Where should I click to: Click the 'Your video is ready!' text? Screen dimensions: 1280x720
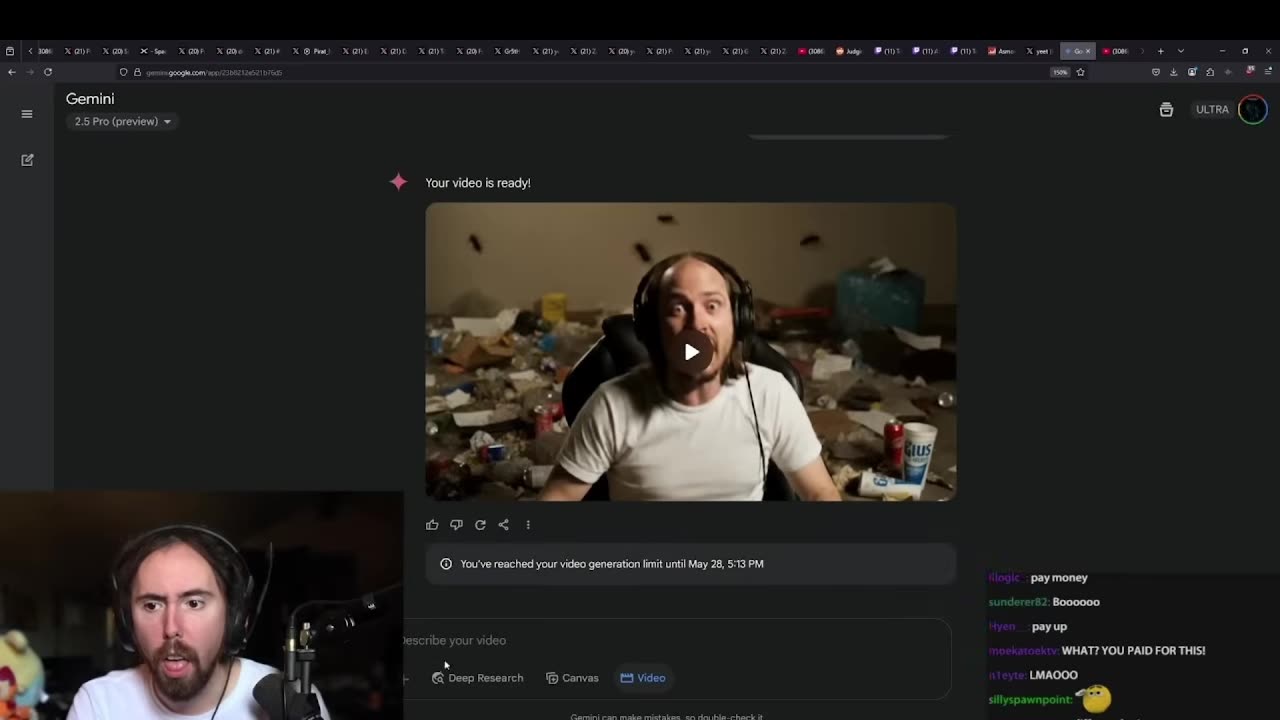click(x=478, y=183)
